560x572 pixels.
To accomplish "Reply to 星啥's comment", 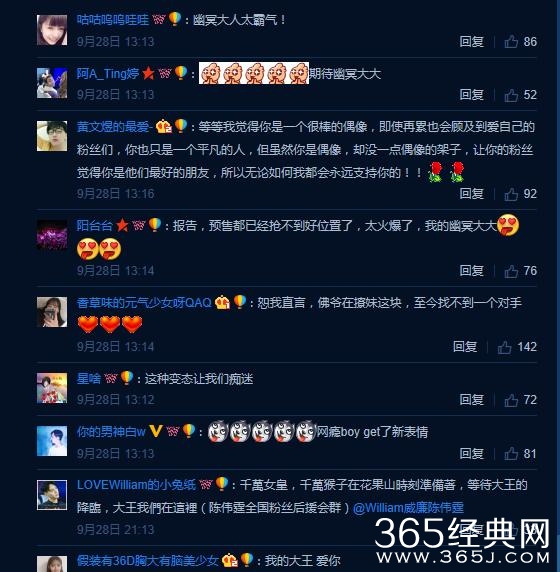I will pos(471,400).
